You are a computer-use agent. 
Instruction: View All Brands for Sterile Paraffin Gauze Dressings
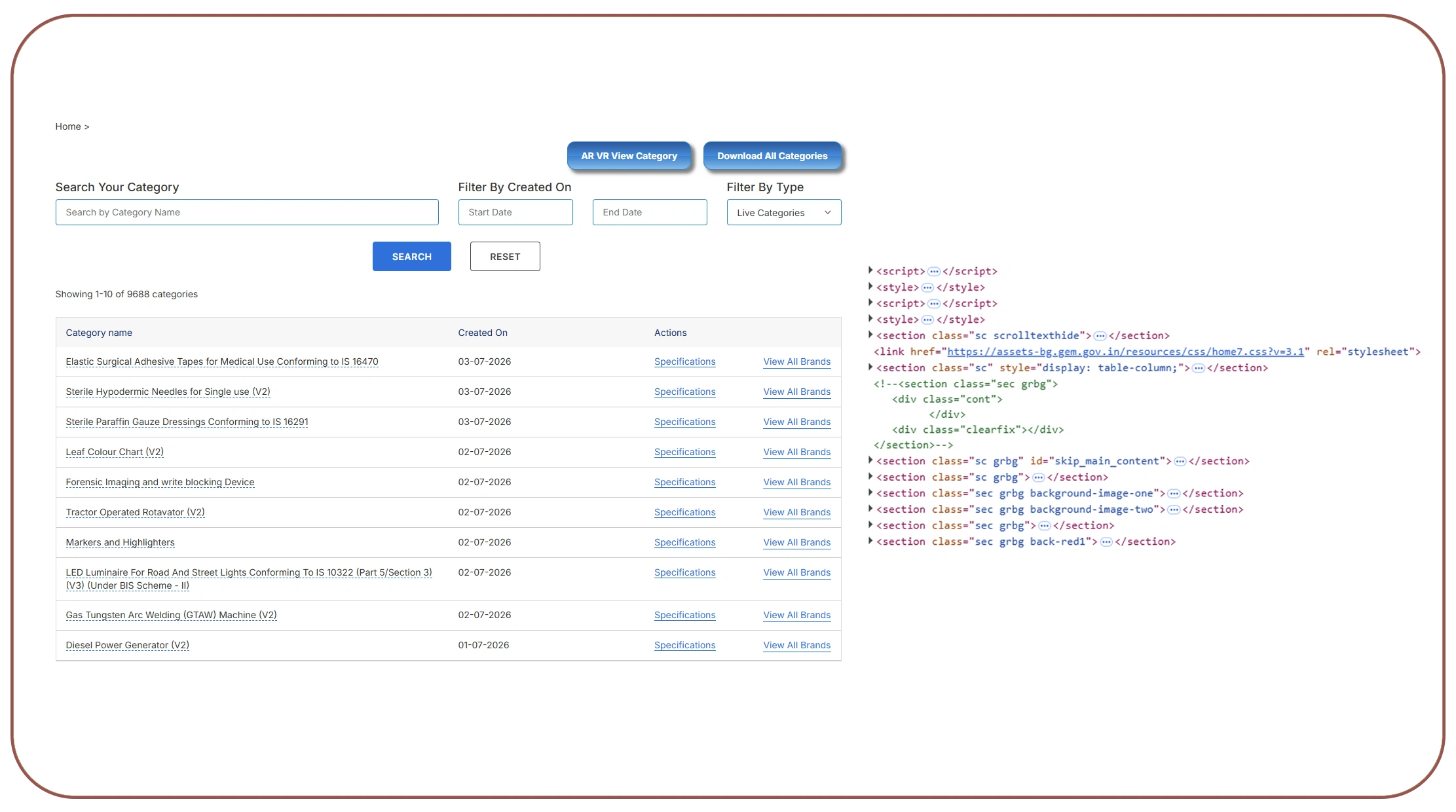tap(796, 422)
